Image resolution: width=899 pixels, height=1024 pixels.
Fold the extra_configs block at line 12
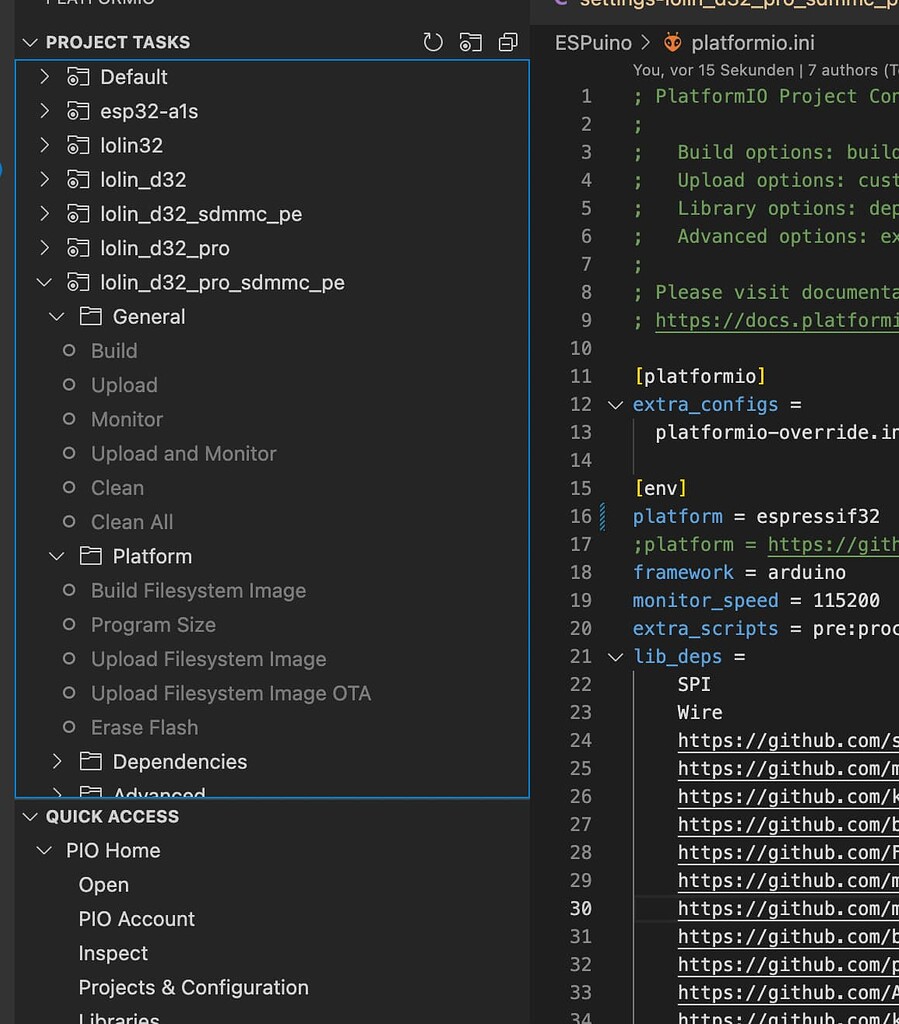click(x=615, y=406)
